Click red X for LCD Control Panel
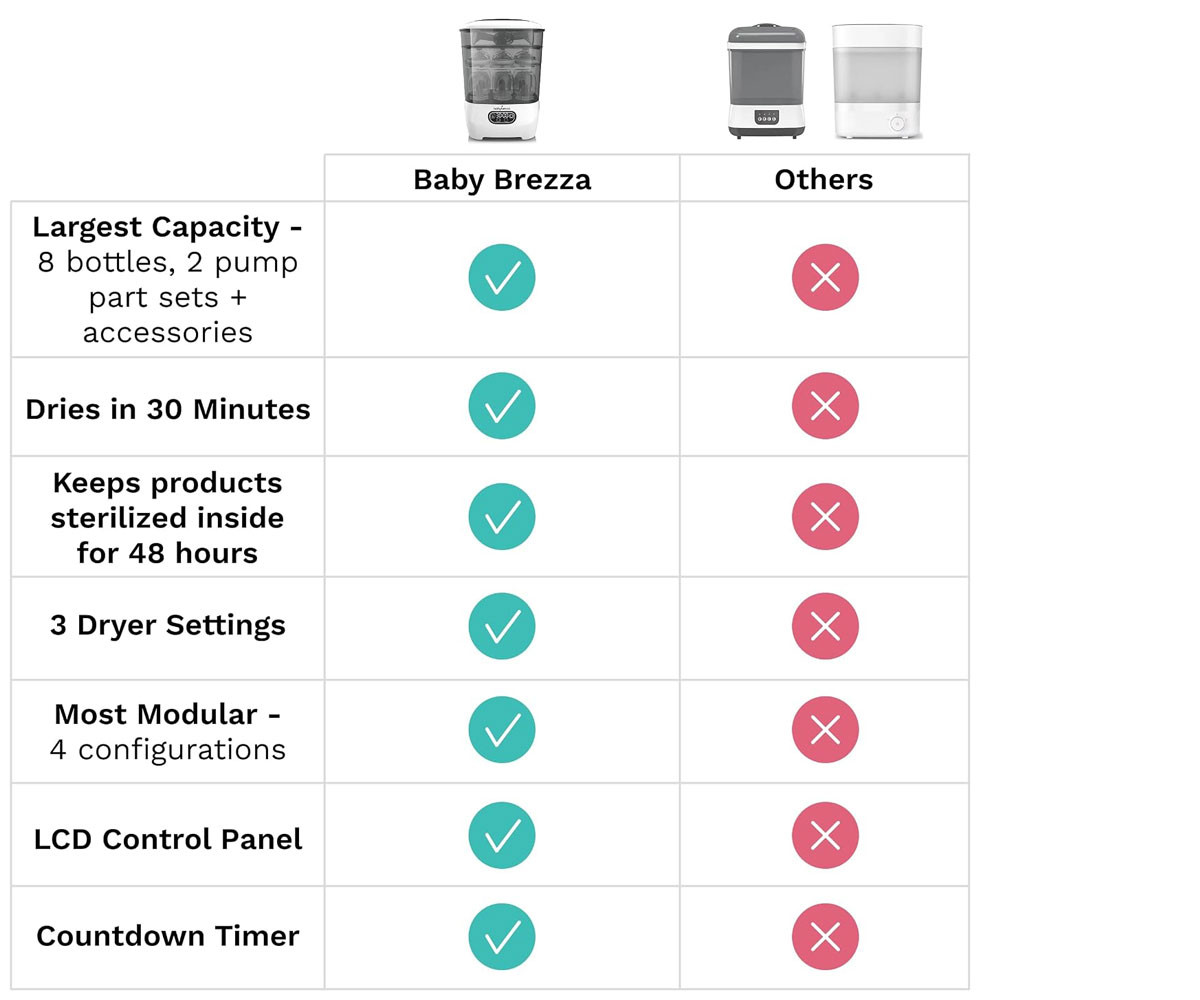Viewport: 1200px width, 1000px height. [x=825, y=835]
